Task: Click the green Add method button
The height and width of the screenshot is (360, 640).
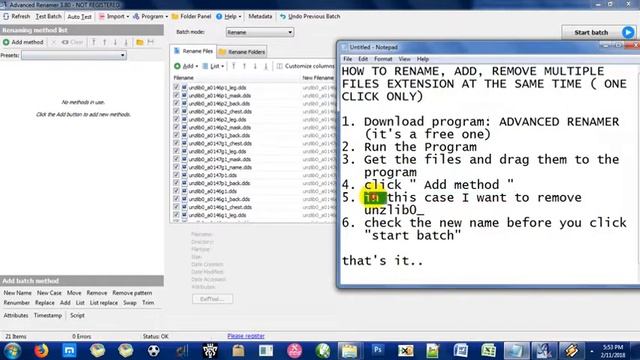Action: coord(23,42)
